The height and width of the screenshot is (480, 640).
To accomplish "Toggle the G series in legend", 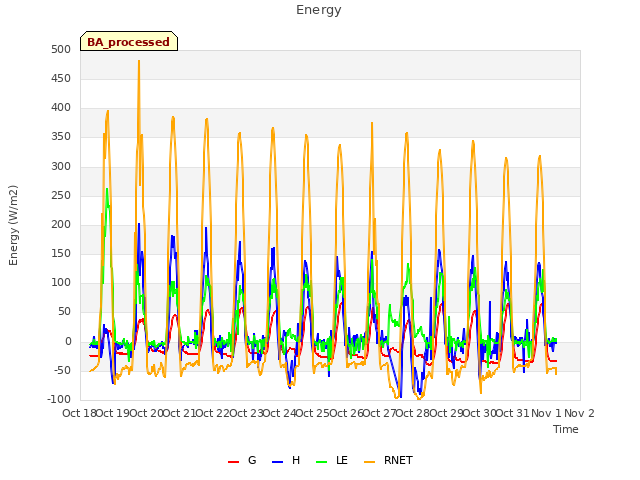I will (242, 460).
